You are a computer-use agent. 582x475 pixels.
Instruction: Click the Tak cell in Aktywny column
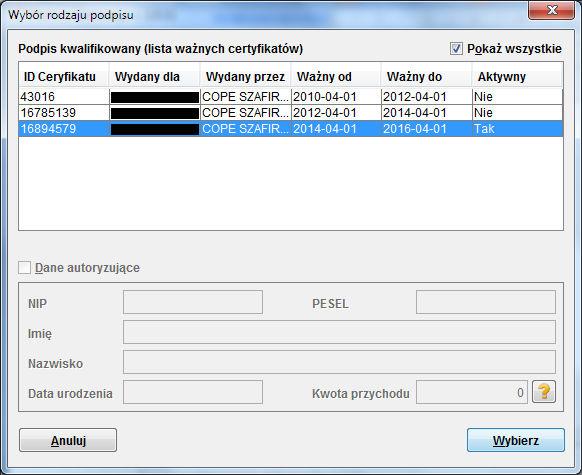tap(517, 129)
